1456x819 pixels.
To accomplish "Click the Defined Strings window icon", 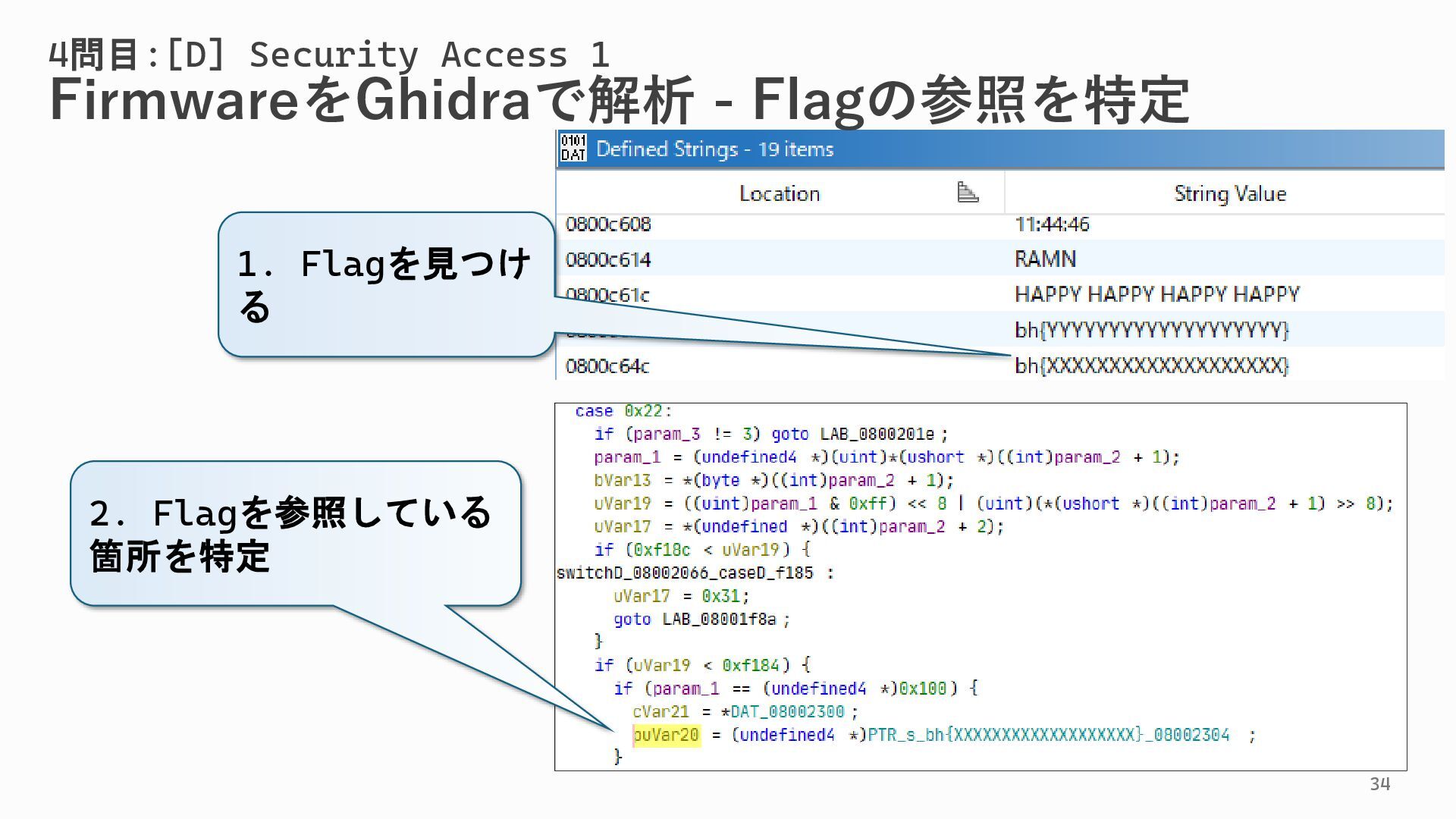I will [x=573, y=148].
